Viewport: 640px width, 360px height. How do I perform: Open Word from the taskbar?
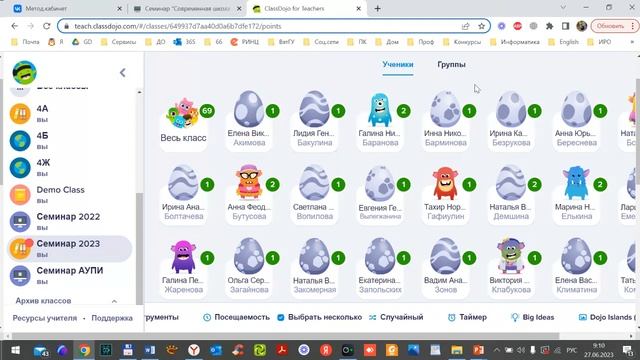coord(149,350)
